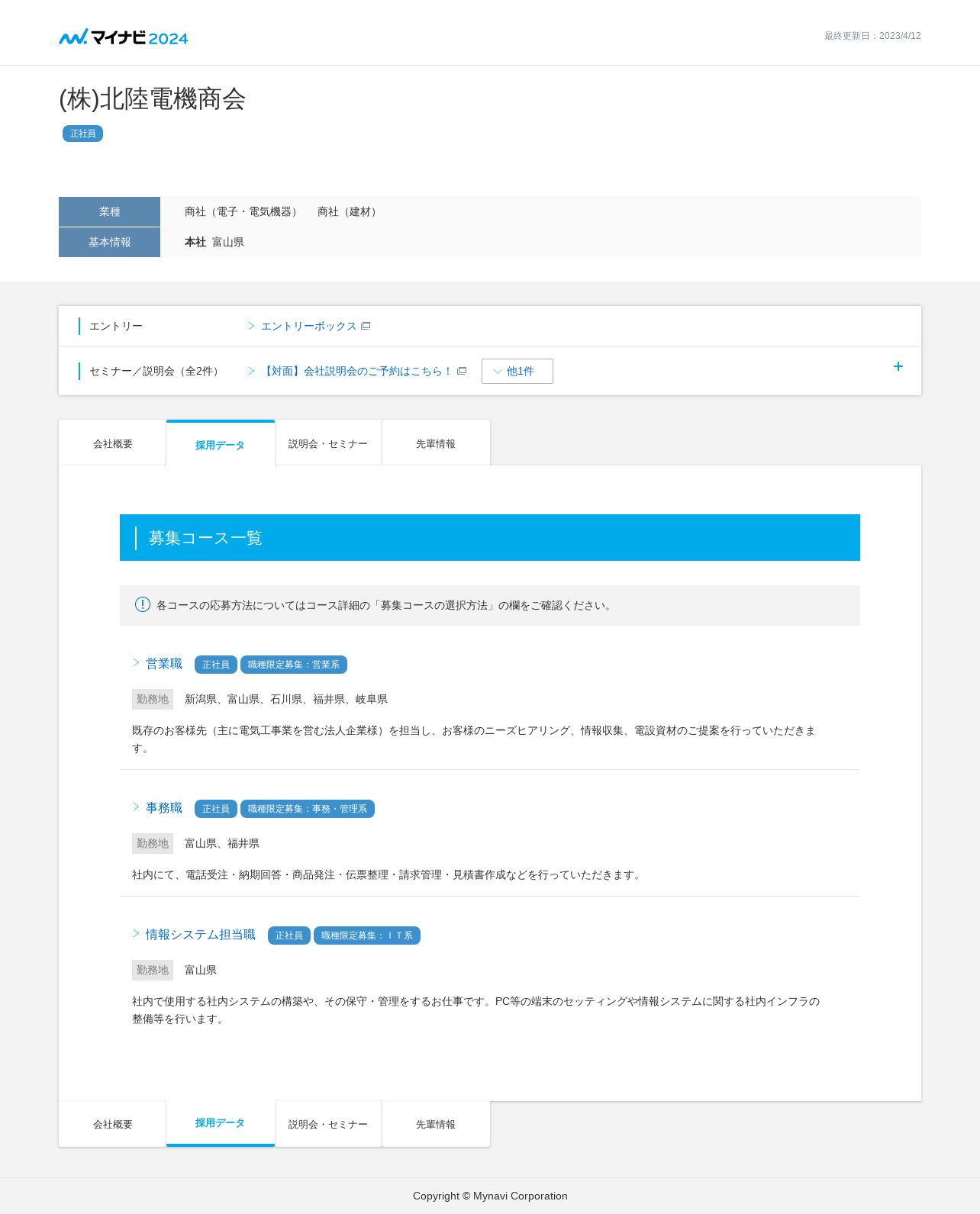Click 新潟県、富山県、石川県、福井県、岐阜県 location text
This screenshot has height=1214, width=980.
click(x=286, y=699)
